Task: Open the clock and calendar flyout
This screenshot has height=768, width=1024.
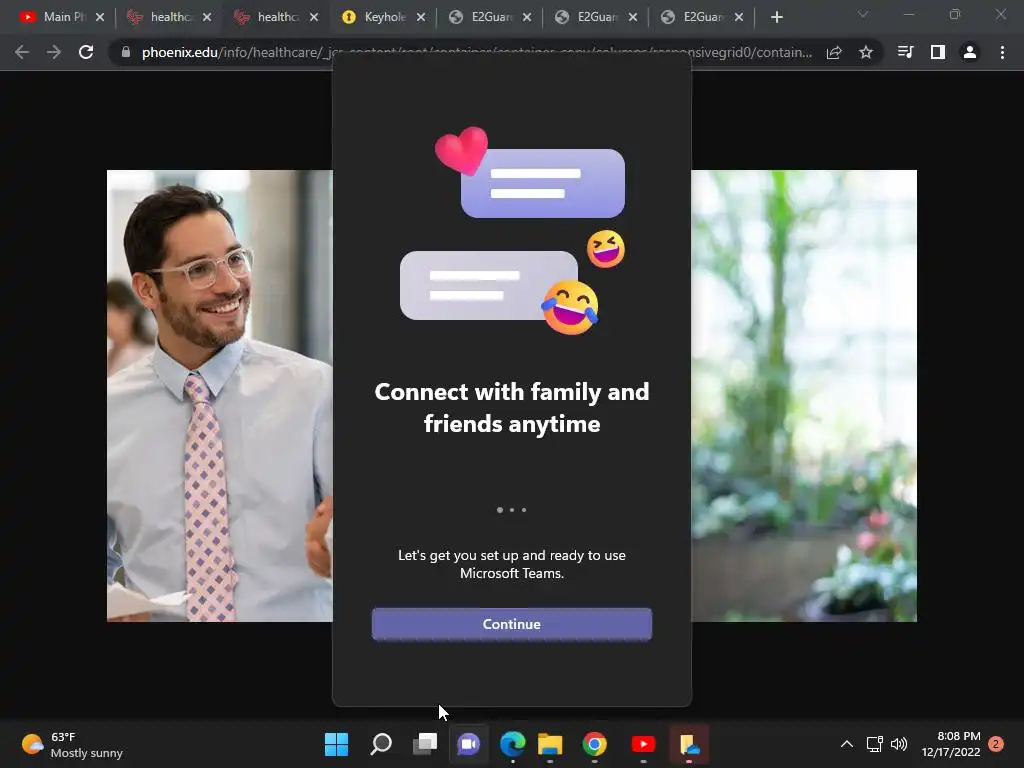Action: [x=951, y=744]
